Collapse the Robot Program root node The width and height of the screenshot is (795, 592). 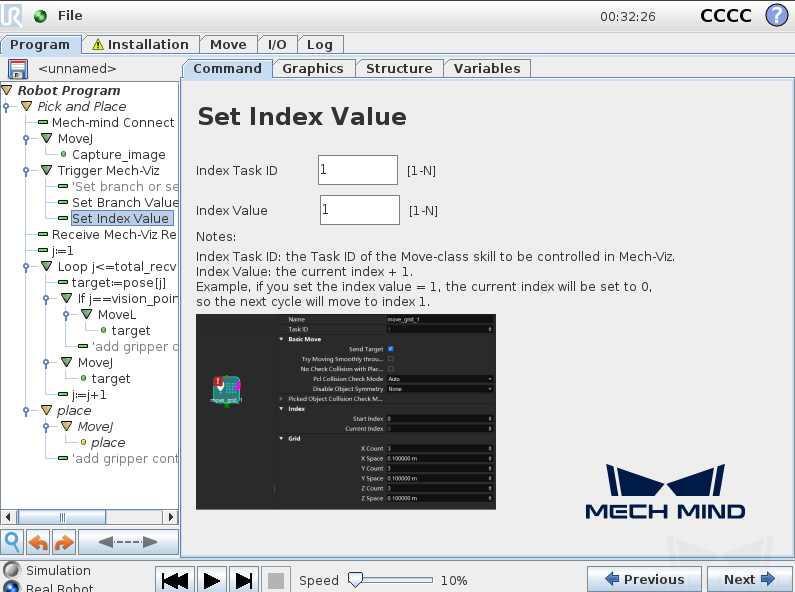click(x=7, y=90)
